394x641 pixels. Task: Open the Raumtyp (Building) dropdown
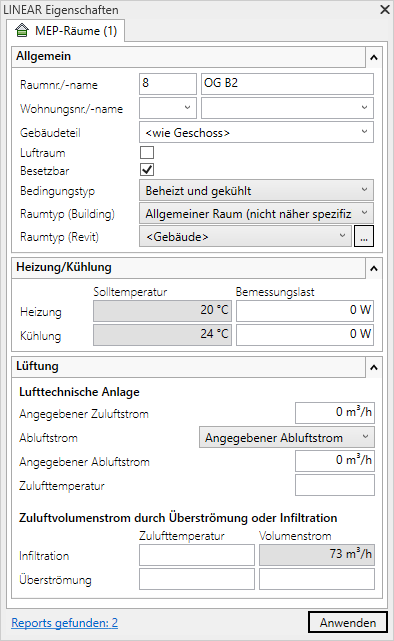pyautogui.click(x=256, y=213)
